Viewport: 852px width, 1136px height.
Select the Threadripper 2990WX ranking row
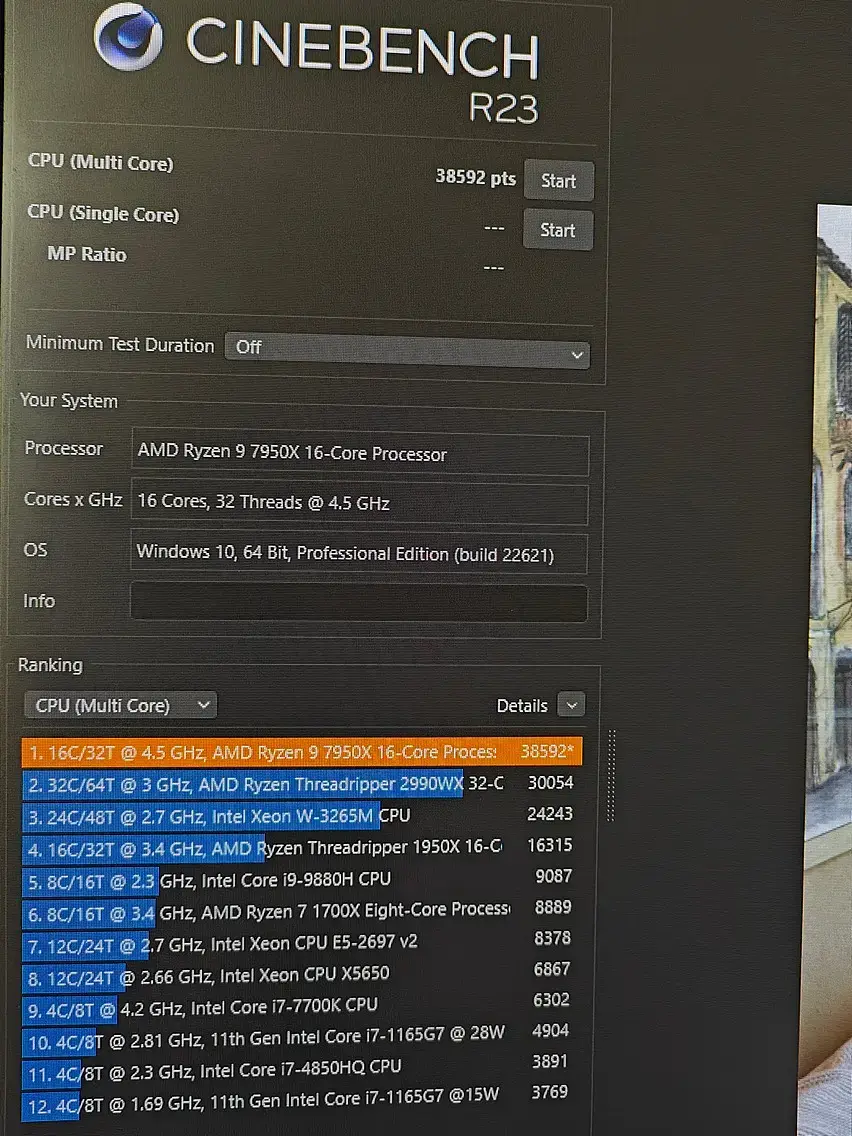(x=302, y=784)
